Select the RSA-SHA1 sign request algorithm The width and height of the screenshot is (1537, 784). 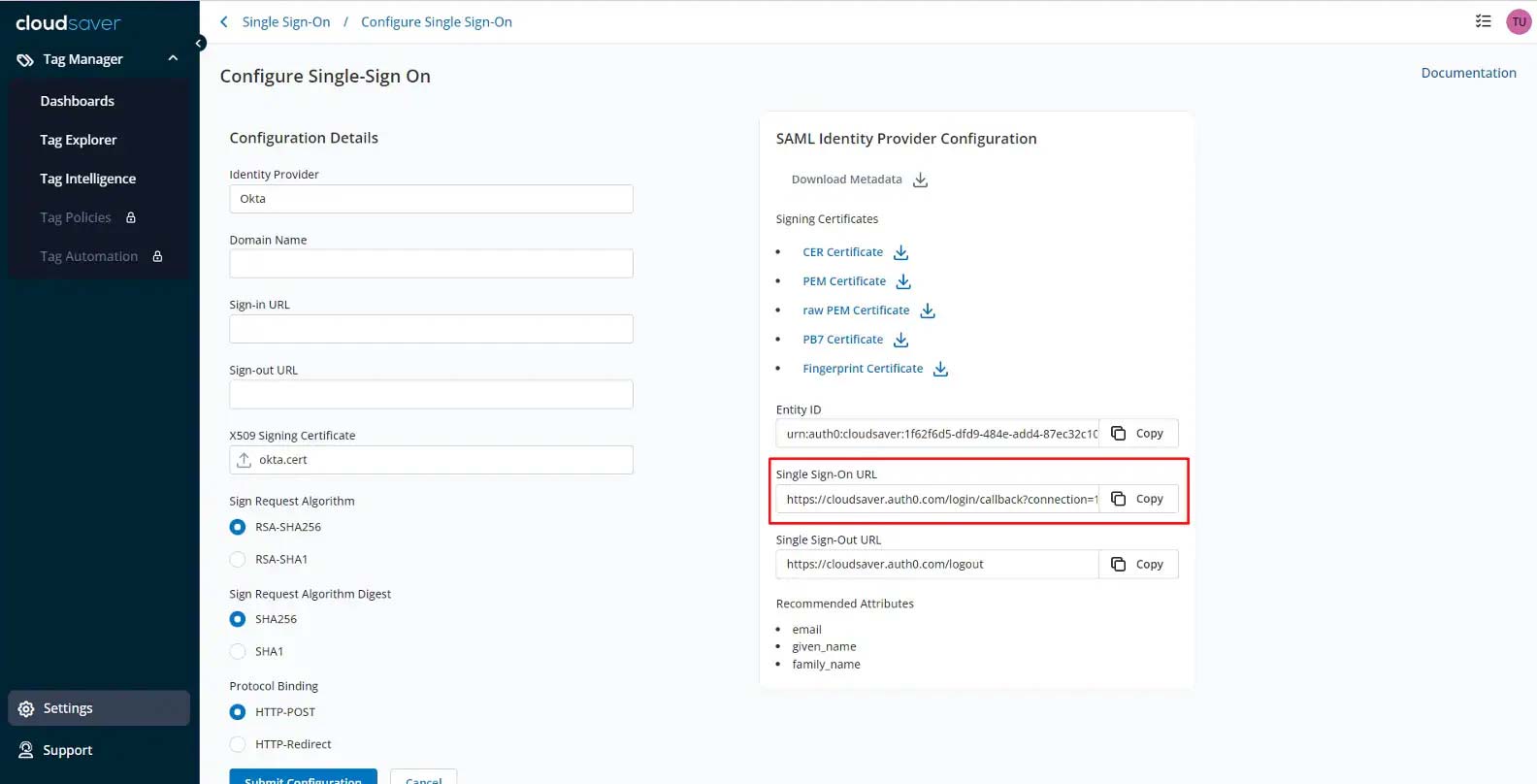pyautogui.click(x=238, y=560)
